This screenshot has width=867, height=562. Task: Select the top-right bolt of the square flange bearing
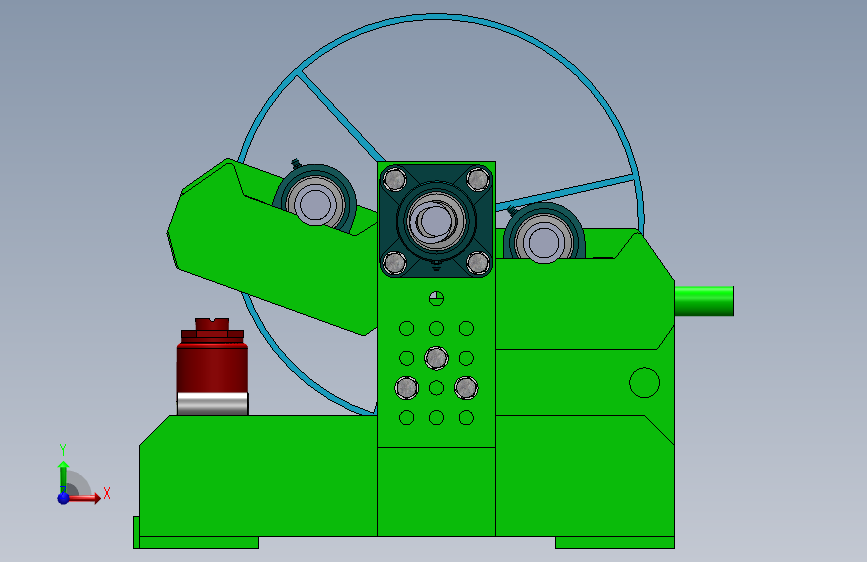pos(478,179)
